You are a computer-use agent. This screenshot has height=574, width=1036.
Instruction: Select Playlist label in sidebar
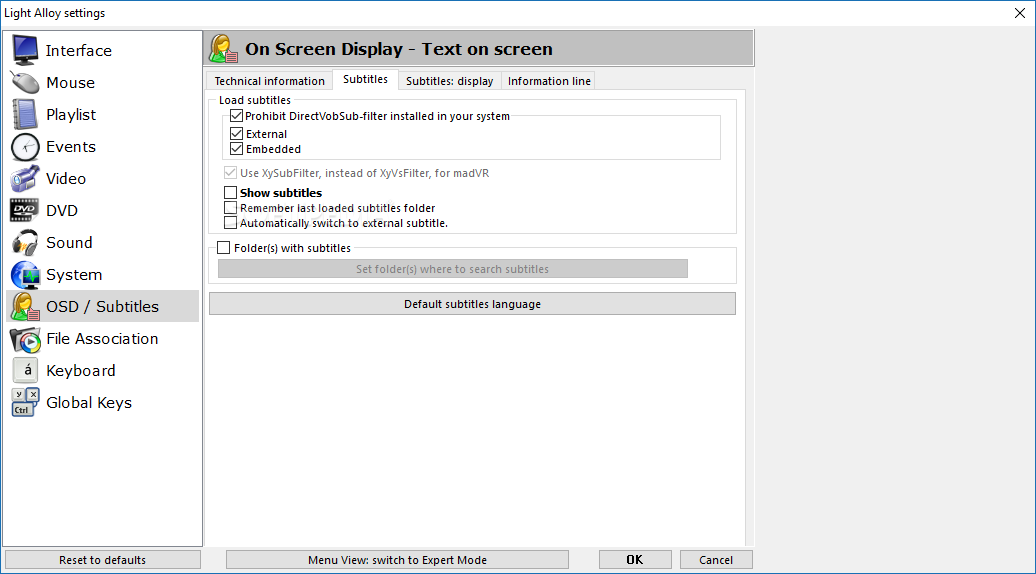tap(71, 115)
